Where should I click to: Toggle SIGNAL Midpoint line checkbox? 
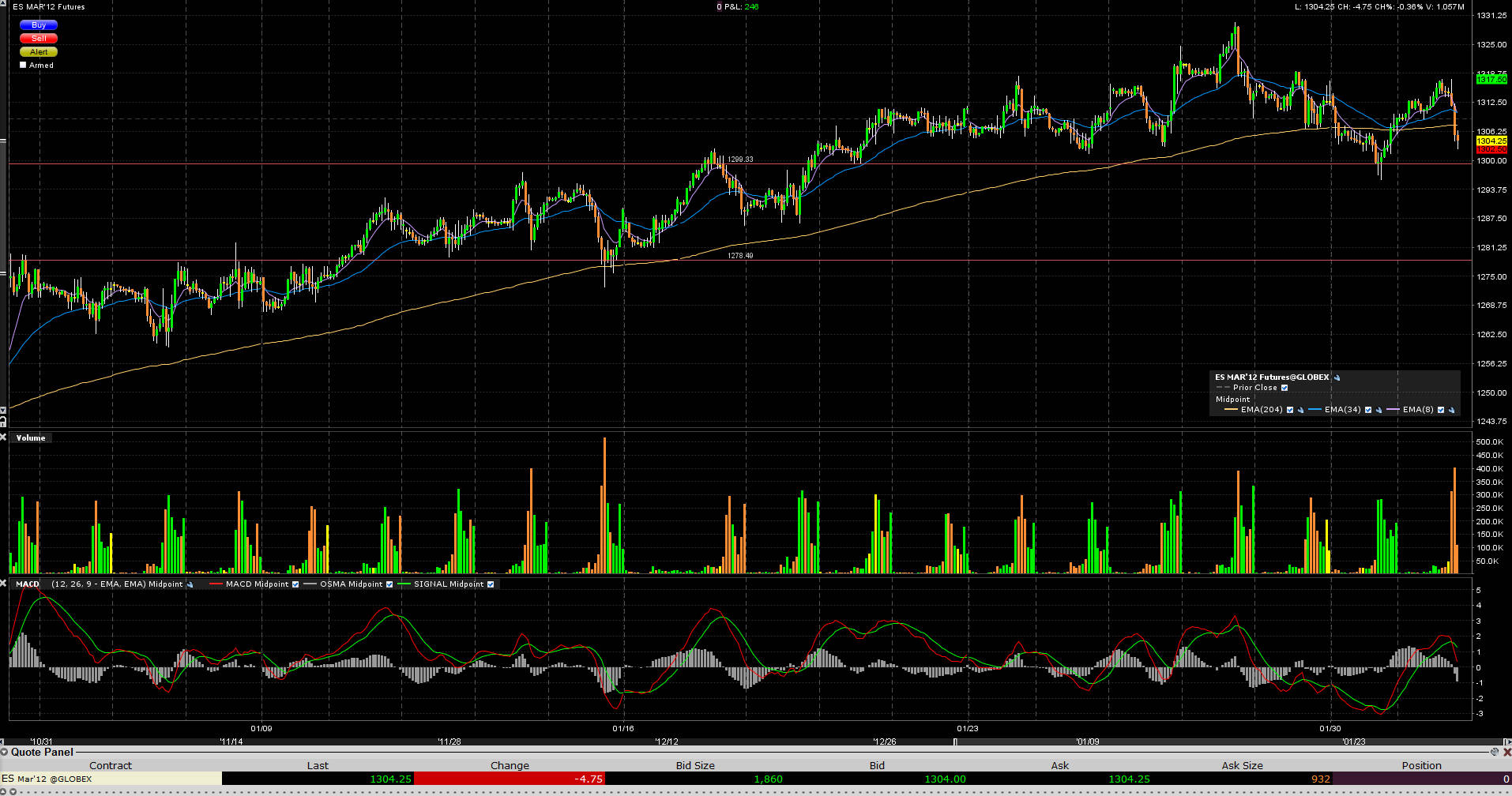point(491,584)
